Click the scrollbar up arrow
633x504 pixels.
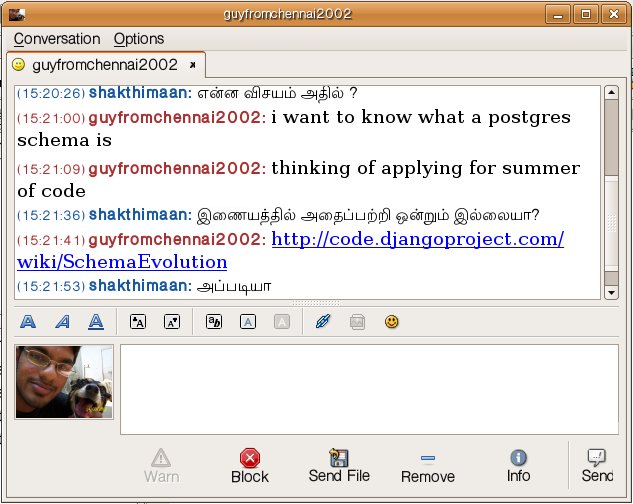pyautogui.click(x=611, y=92)
